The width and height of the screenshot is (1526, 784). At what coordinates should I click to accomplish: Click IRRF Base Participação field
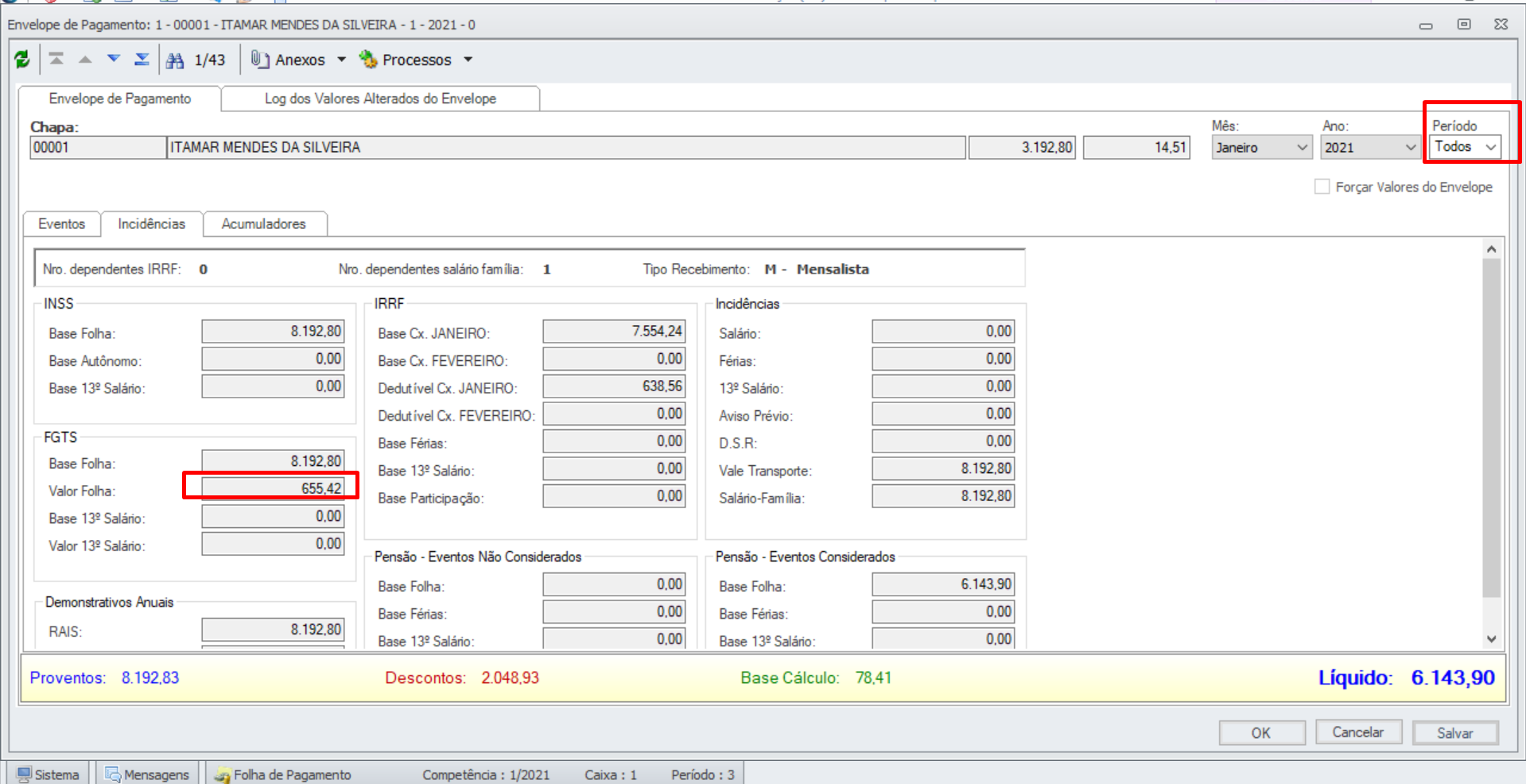[614, 496]
